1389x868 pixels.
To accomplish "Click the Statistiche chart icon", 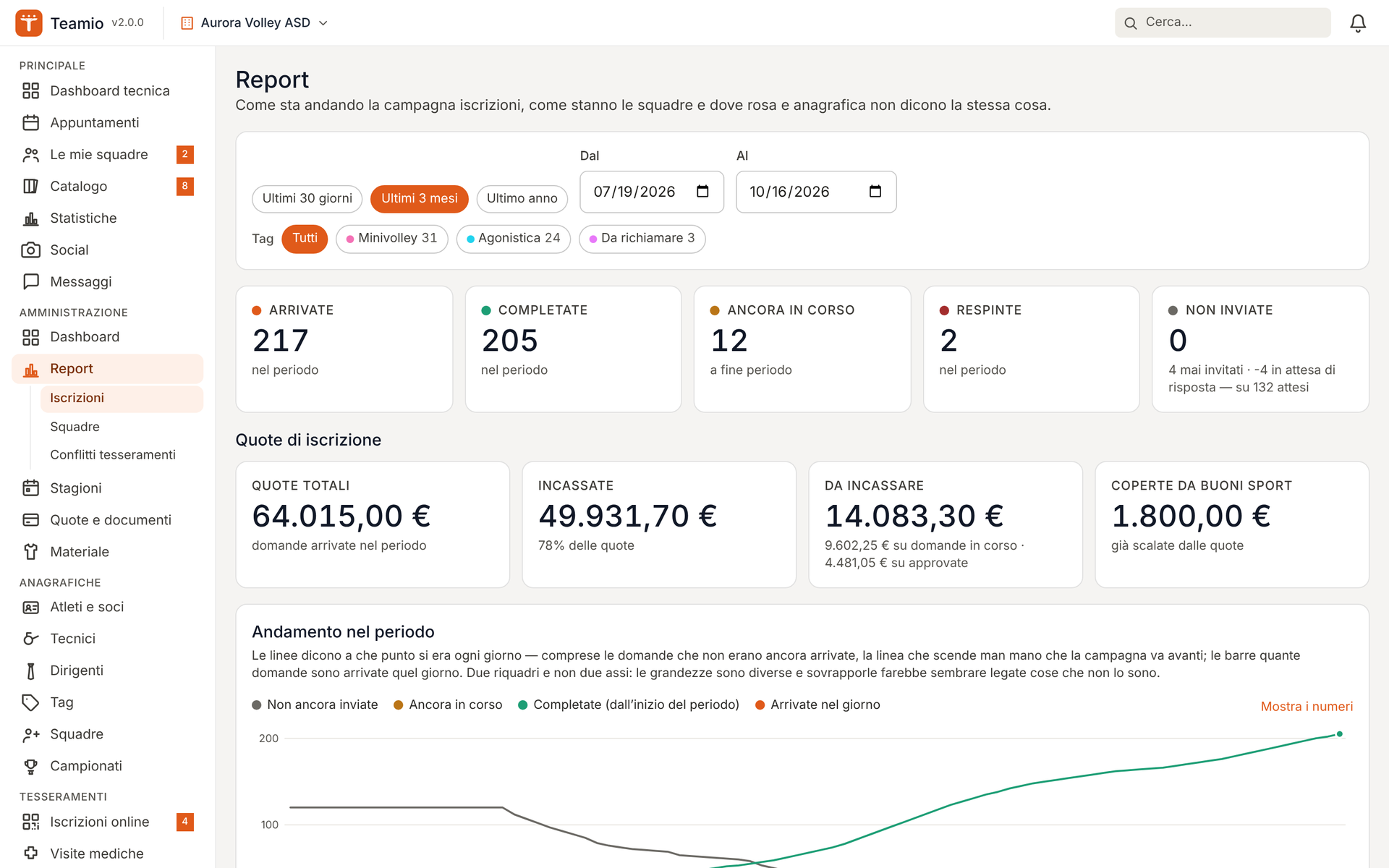I will pyautogui.click(x=30, y=218).
